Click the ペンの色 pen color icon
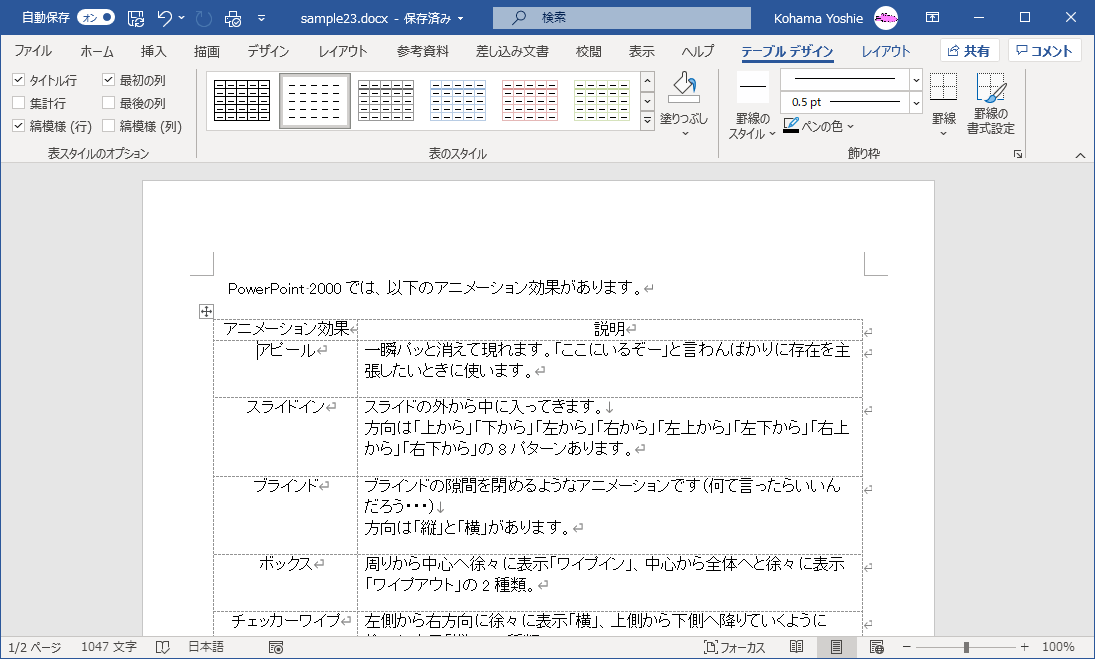The image size is (1095, 659). point(791,126)
